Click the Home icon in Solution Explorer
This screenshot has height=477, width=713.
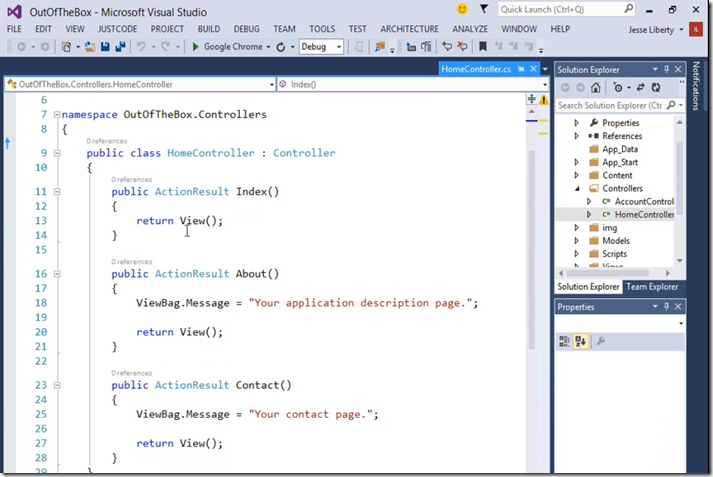(595, 87)
